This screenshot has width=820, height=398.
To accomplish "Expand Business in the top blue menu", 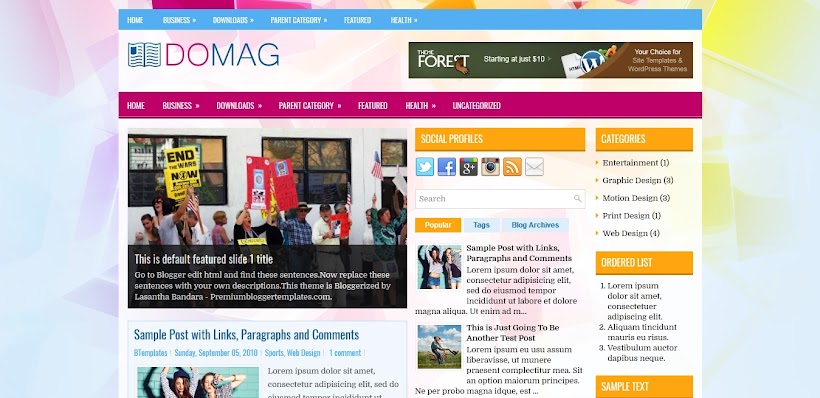I will pos(179,20).
